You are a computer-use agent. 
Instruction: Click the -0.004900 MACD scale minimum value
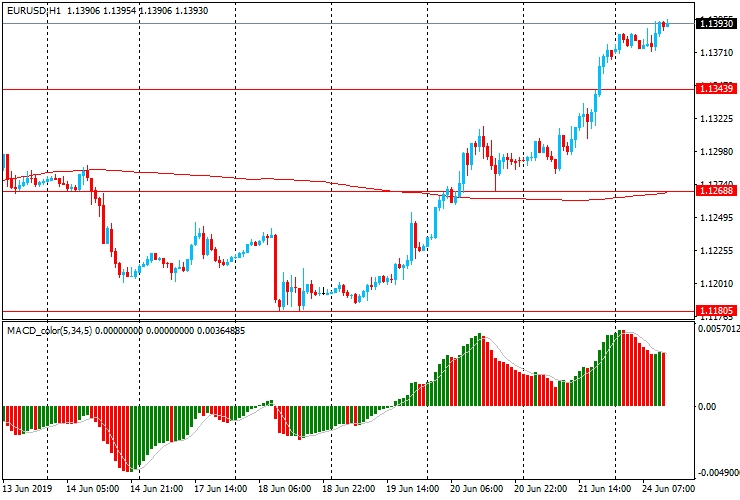pyautogui.click(x=719, y=473)
